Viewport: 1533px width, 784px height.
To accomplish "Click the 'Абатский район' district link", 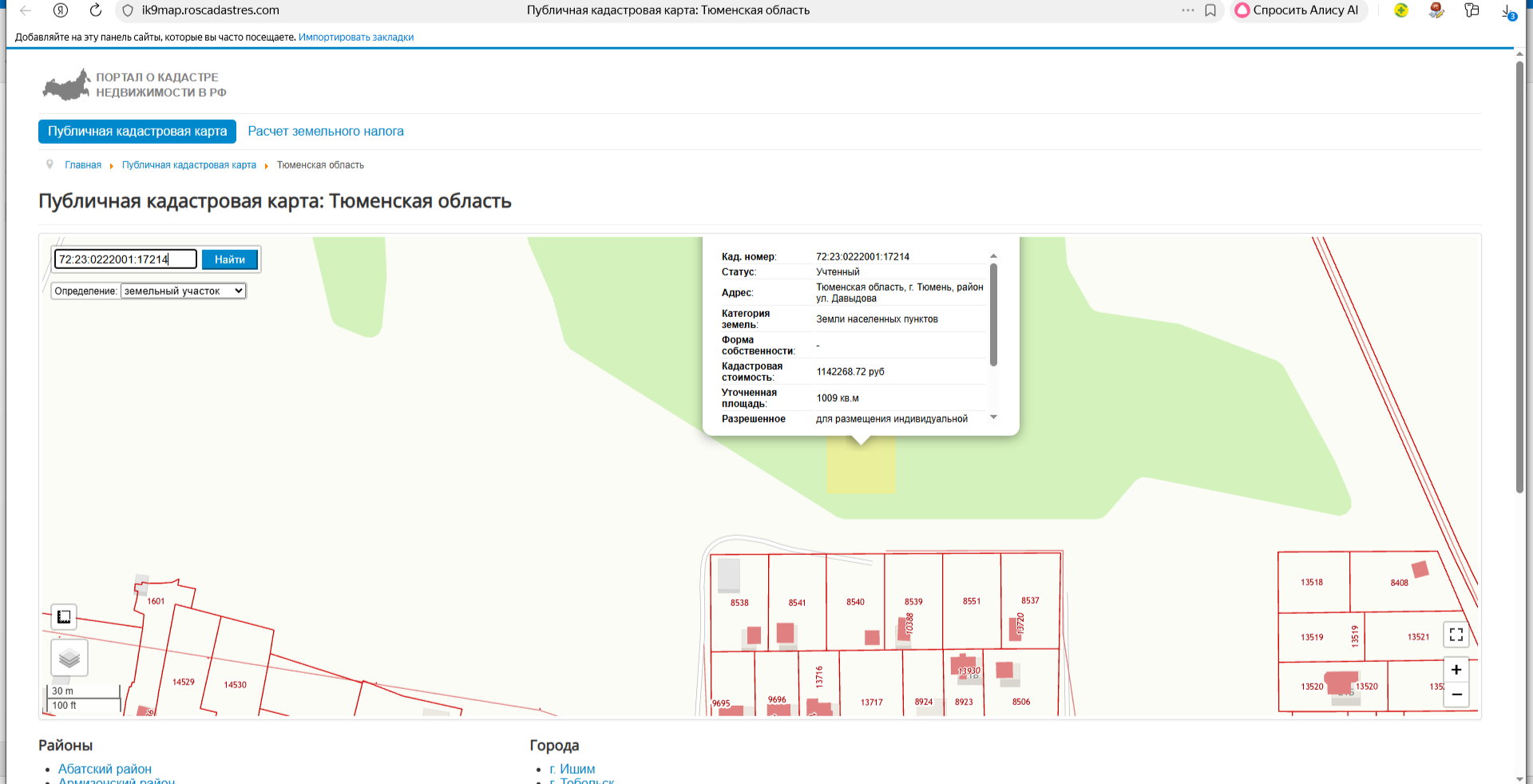I will click(105, 769).
